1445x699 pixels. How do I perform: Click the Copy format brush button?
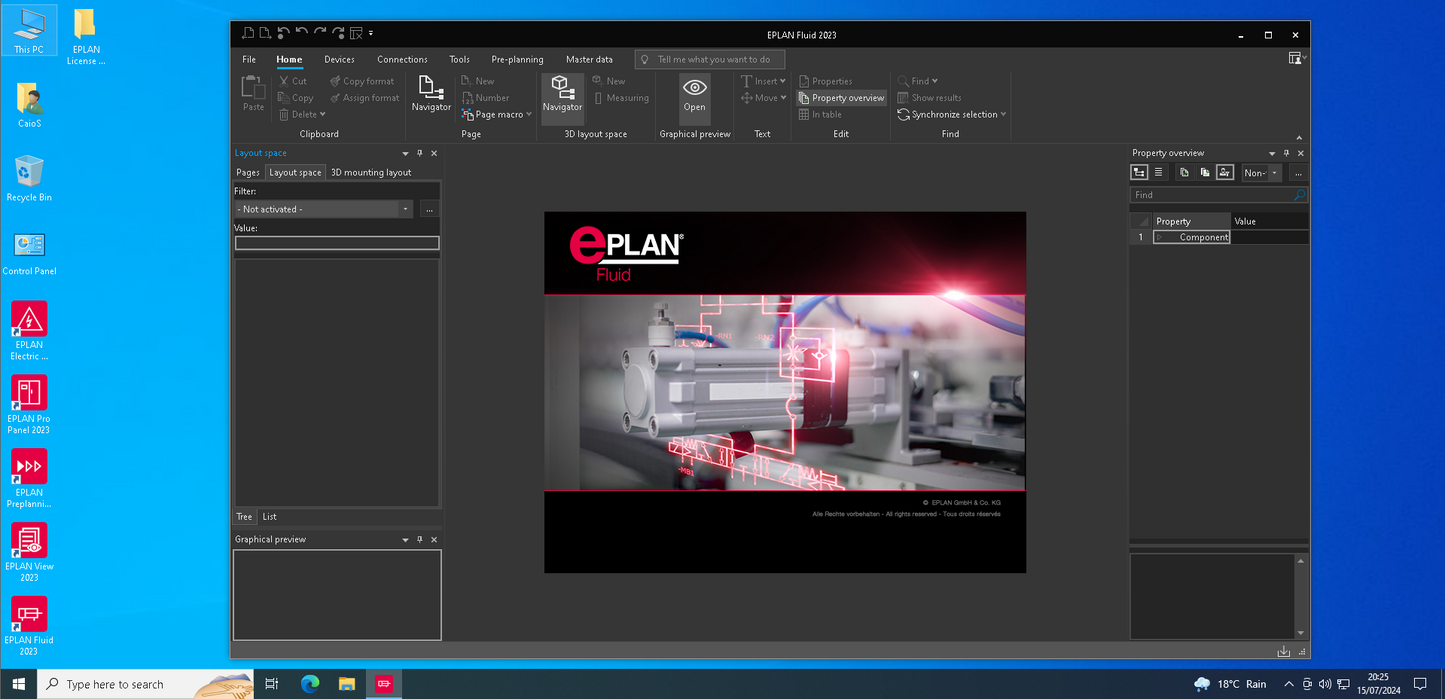(x=362, y=81)
